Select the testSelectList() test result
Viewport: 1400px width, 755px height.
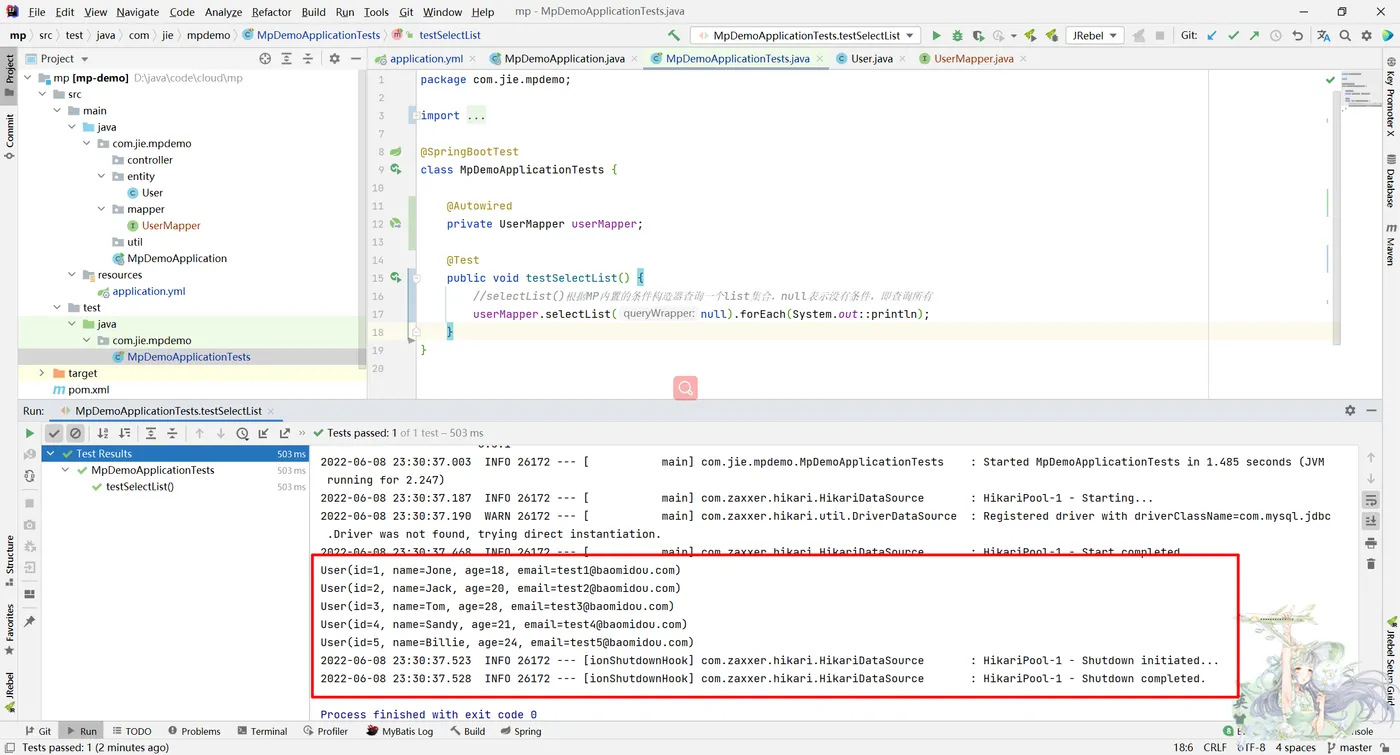140,487
